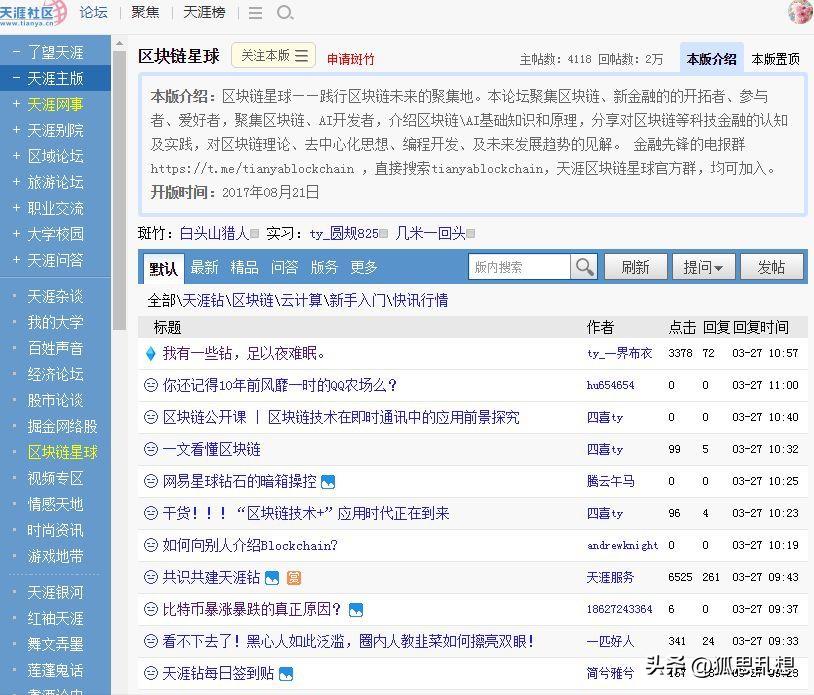Click the image icon after 比特币暴涨暴跌的真正原因

[x=356, y=610]
